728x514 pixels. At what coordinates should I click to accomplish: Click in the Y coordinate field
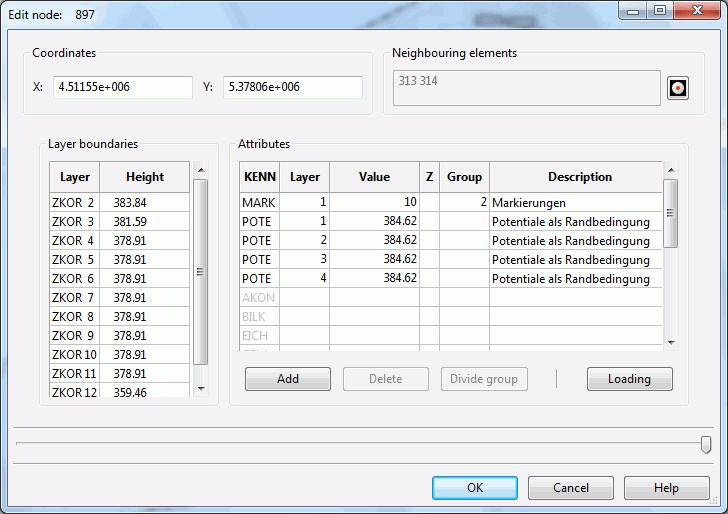292,87
